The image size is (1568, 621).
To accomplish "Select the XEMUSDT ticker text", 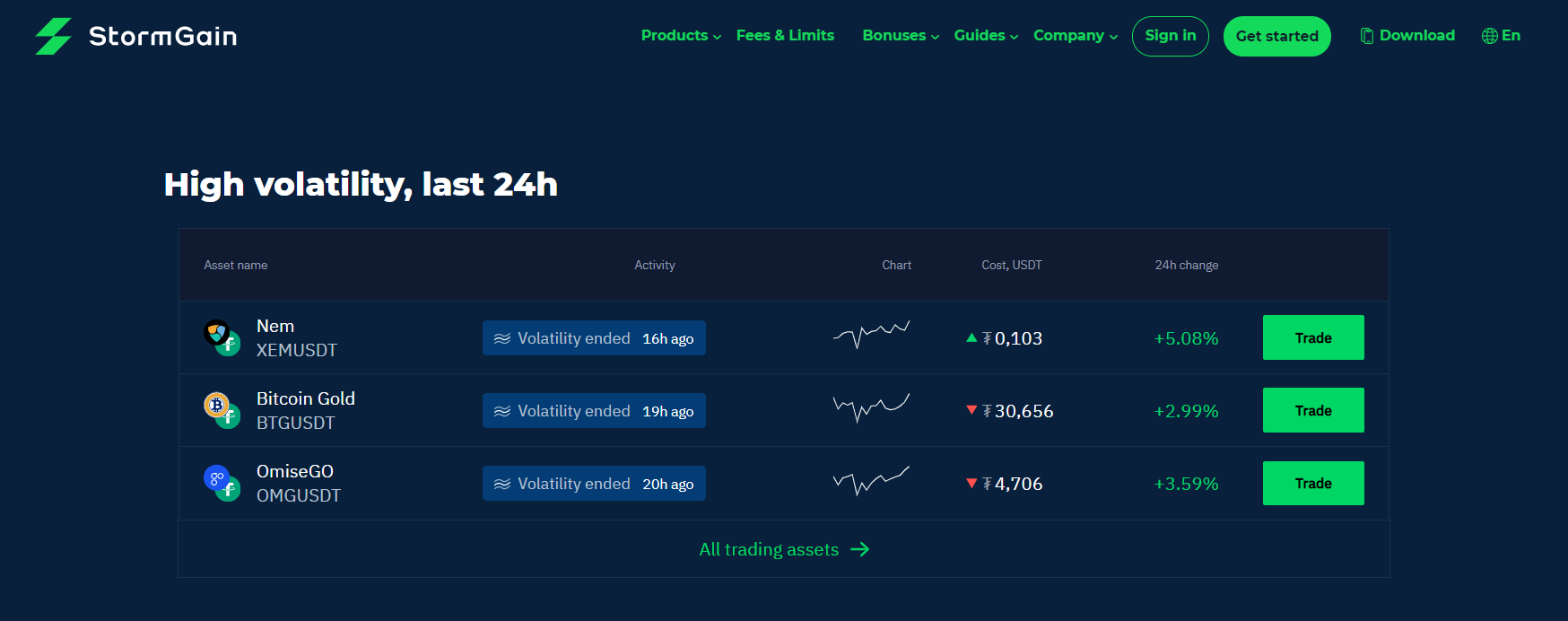I will pos(297,350).
